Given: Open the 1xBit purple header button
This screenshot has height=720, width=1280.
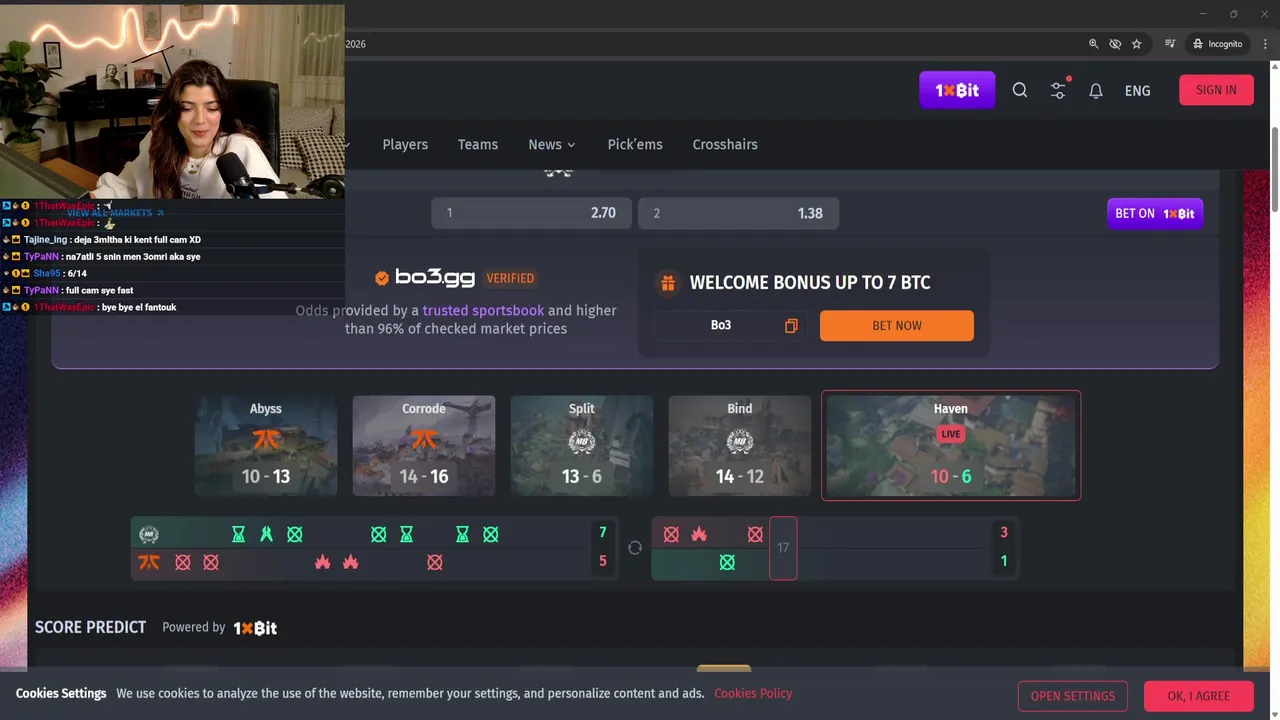Looking at the screenshot, I should [x=957, y=90].
